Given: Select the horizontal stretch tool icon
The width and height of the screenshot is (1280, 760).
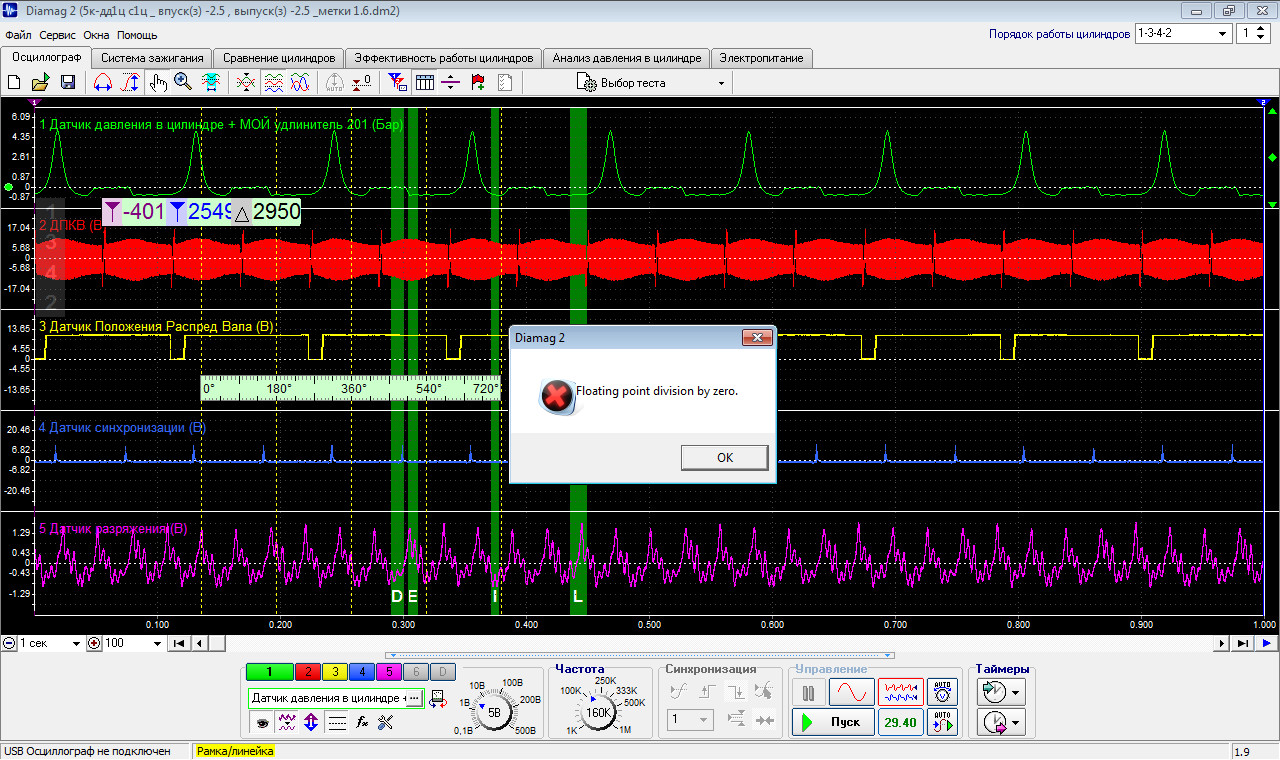Looking at the screenshot, I should pyautogui.click(x=102, y=83).
